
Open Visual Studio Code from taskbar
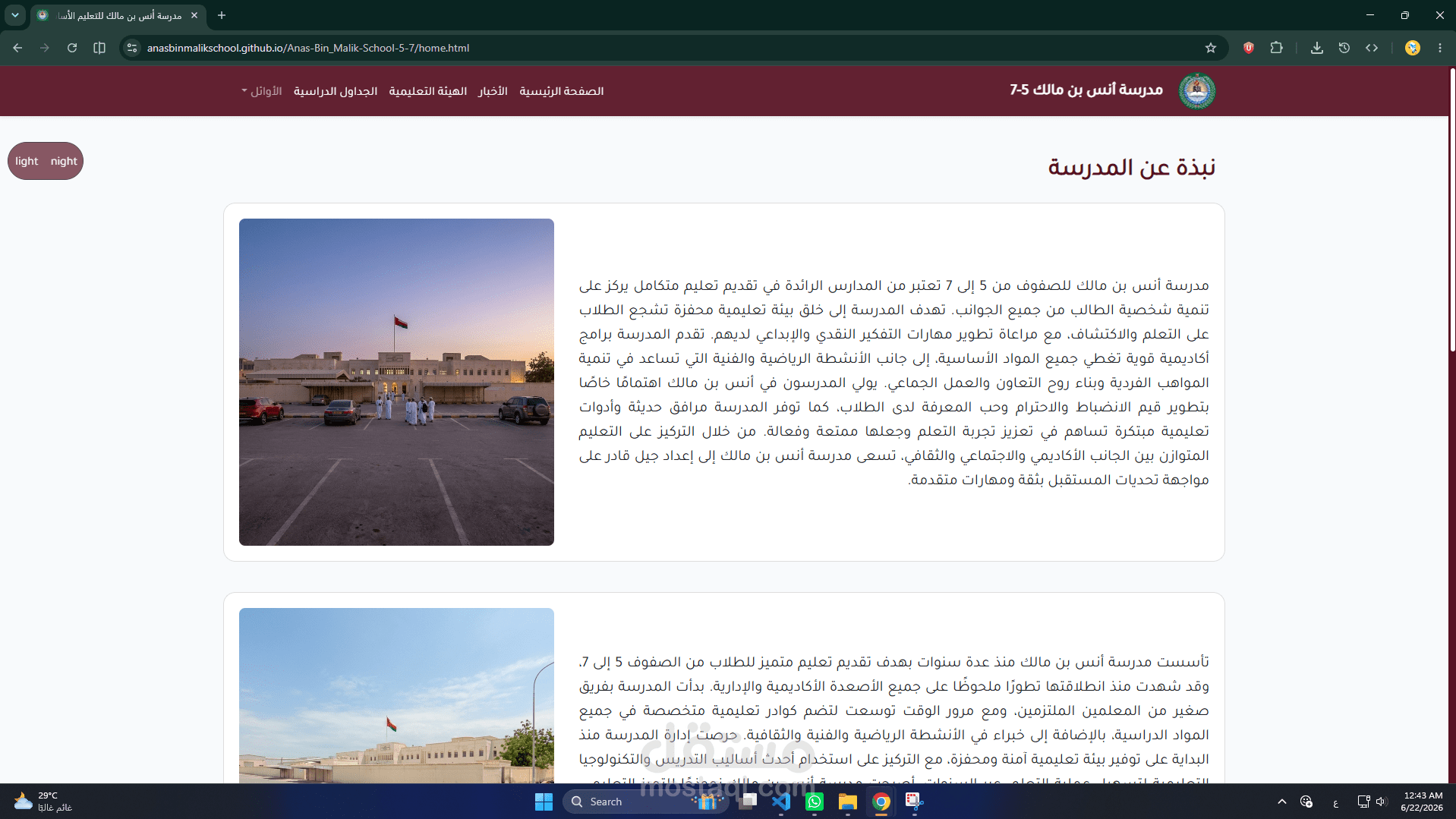point(781,802)
